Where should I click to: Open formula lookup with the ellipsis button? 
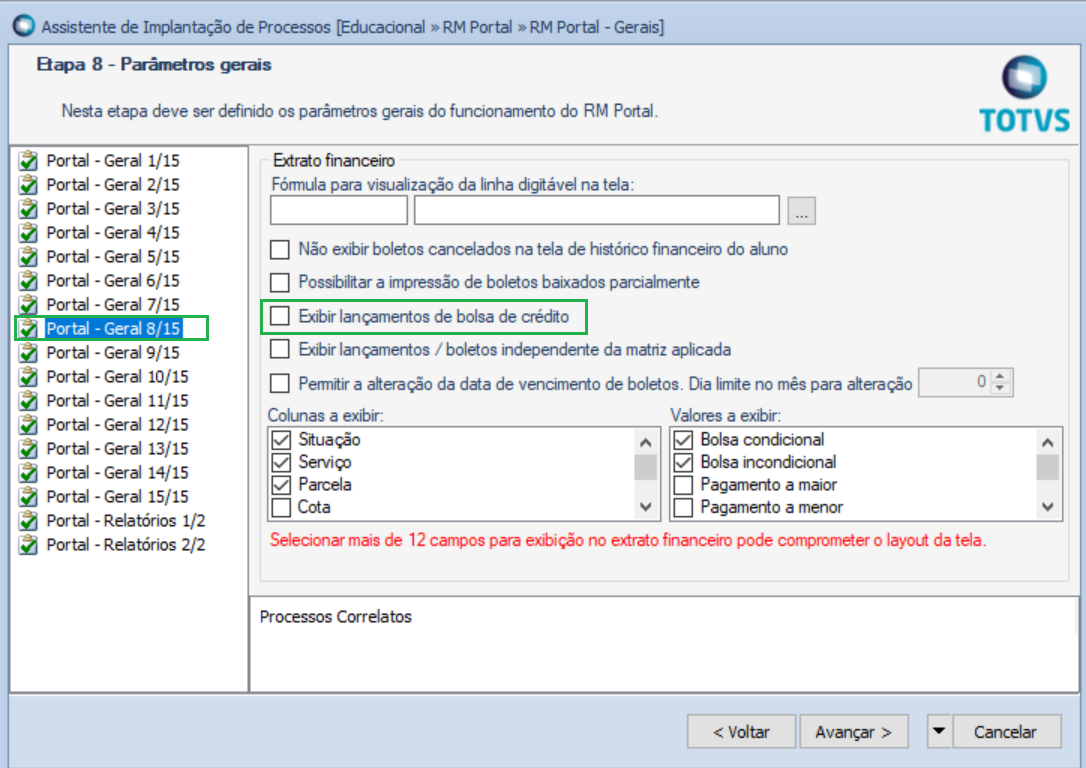click(801, 211)
